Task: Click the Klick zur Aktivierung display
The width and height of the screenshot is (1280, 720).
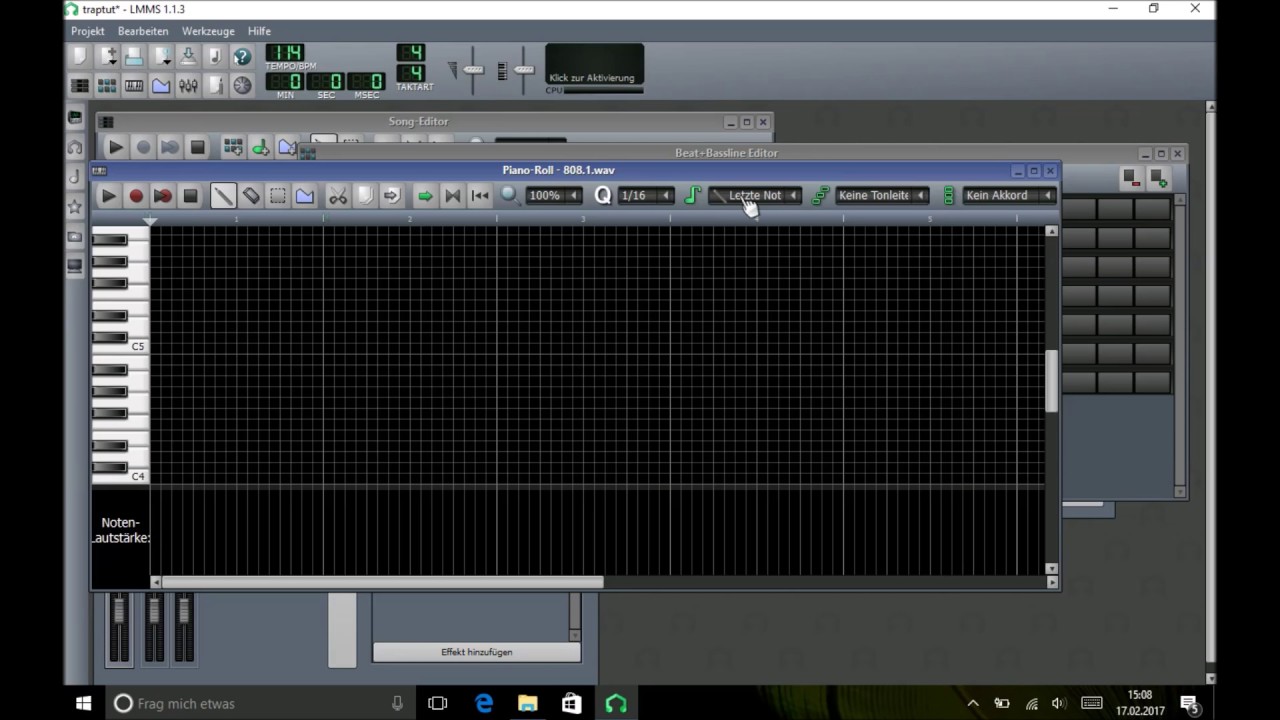Action: point(594,65)
